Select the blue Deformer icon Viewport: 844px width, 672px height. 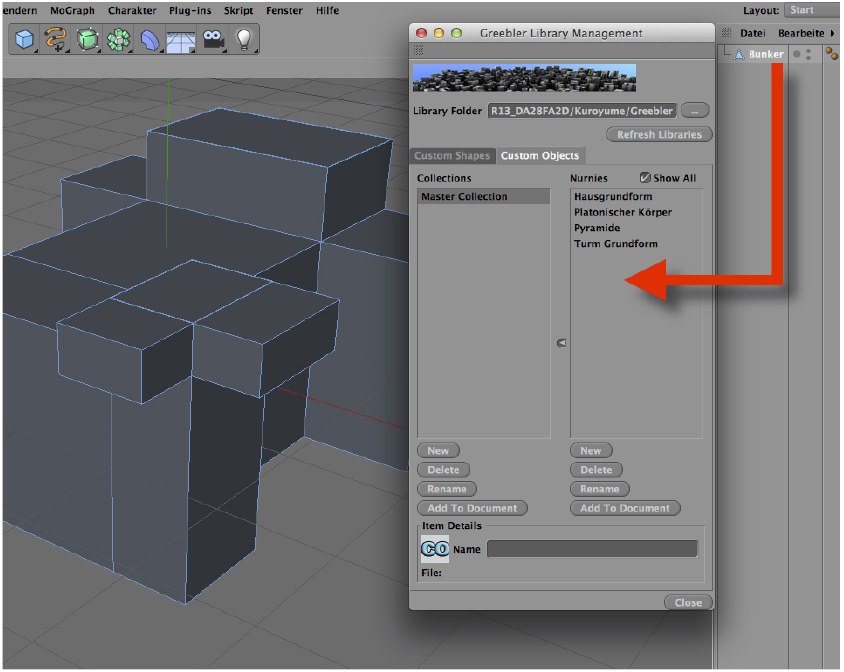click(149, 40)
